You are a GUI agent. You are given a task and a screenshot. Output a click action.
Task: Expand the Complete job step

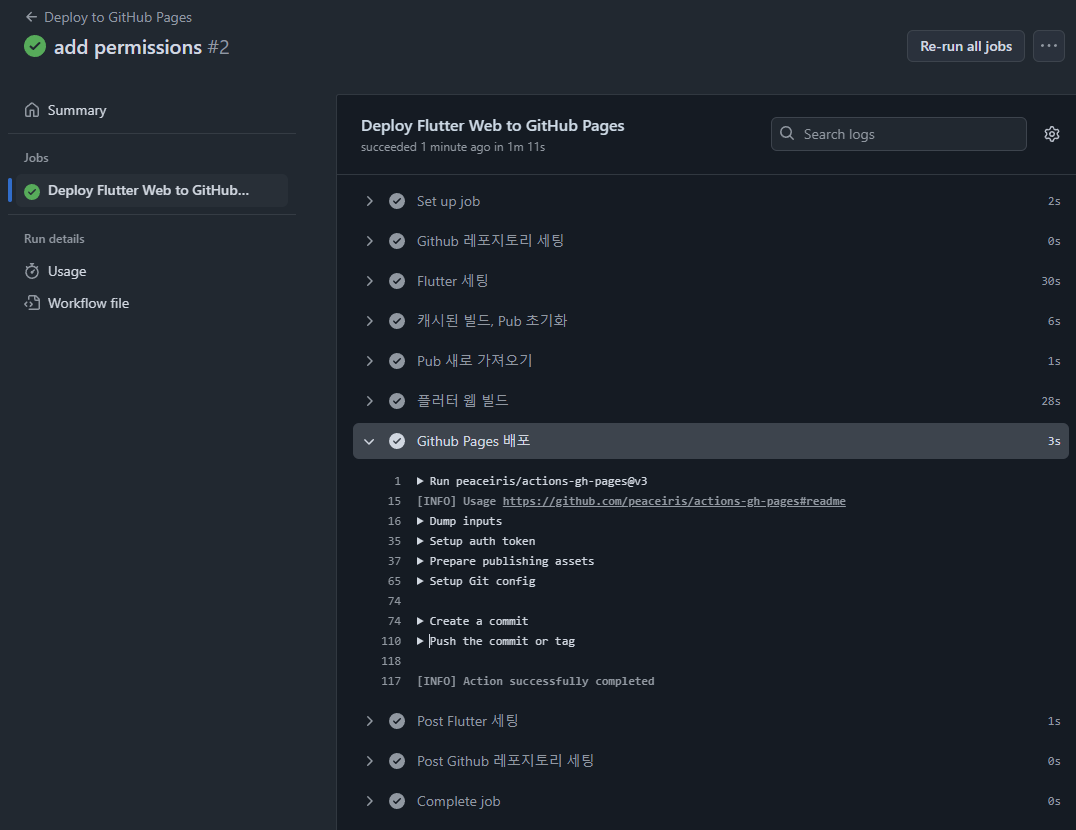369,801
